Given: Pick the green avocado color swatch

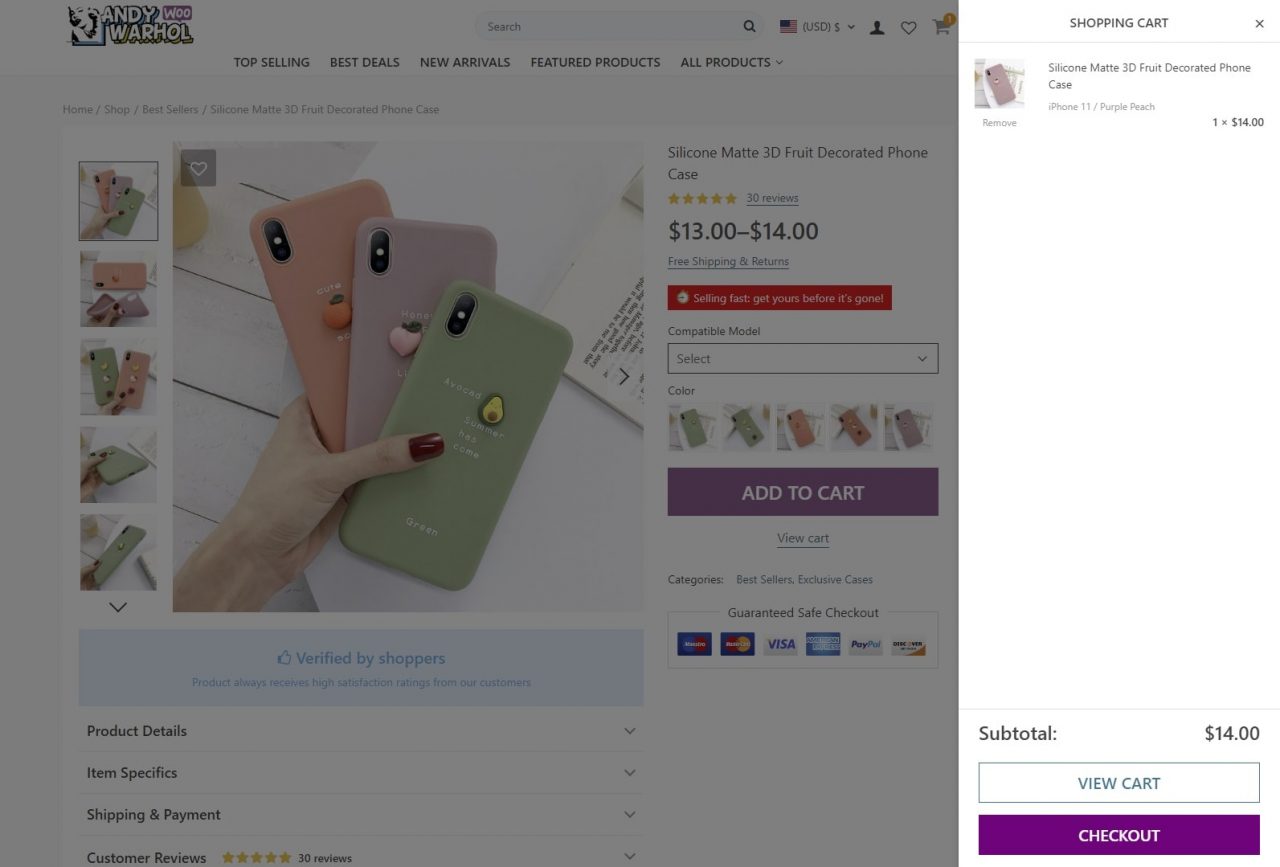Looking at the screenshot, I should coord(692,427).
